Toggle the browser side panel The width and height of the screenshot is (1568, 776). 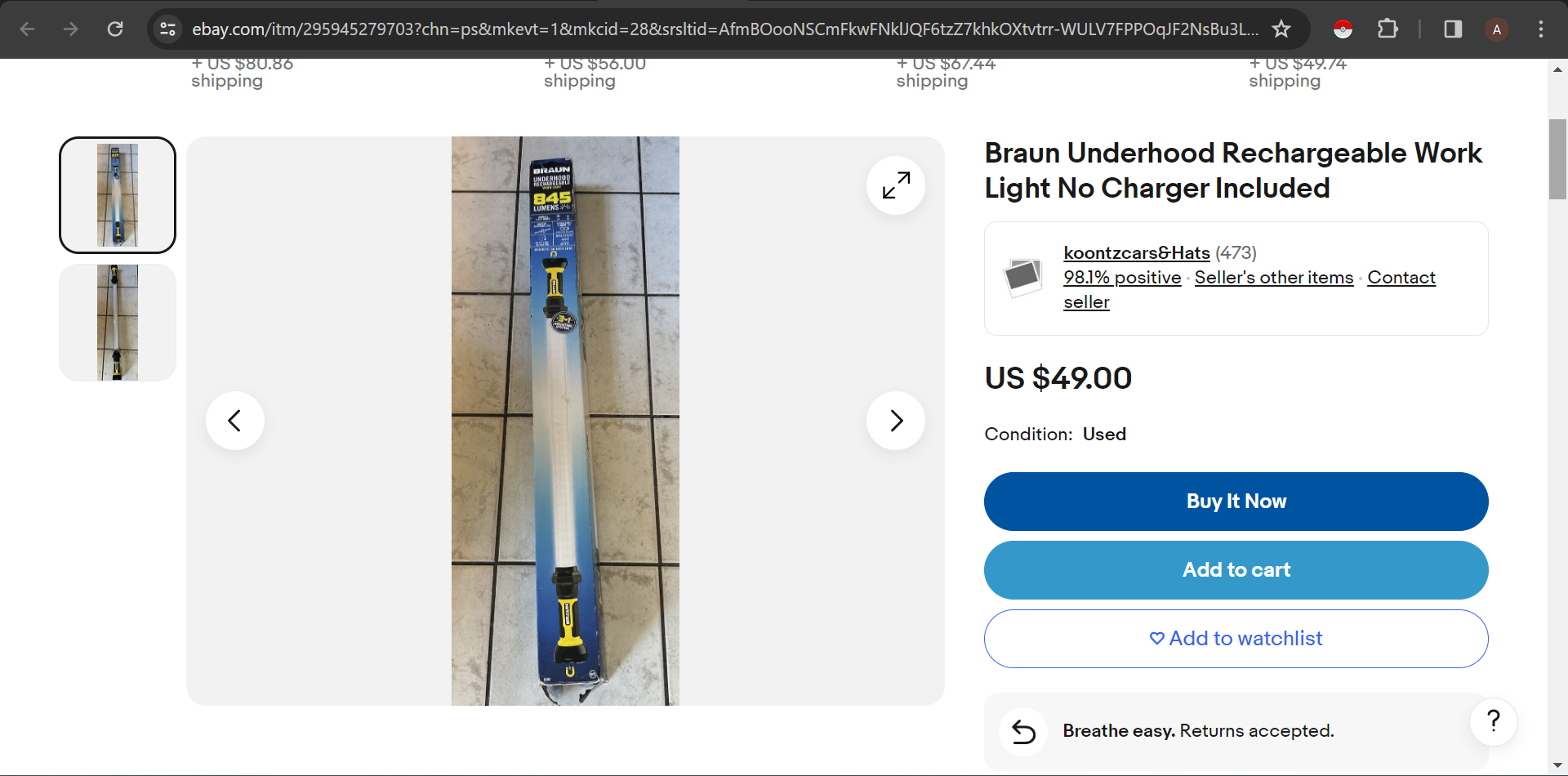click(1453, 29)
